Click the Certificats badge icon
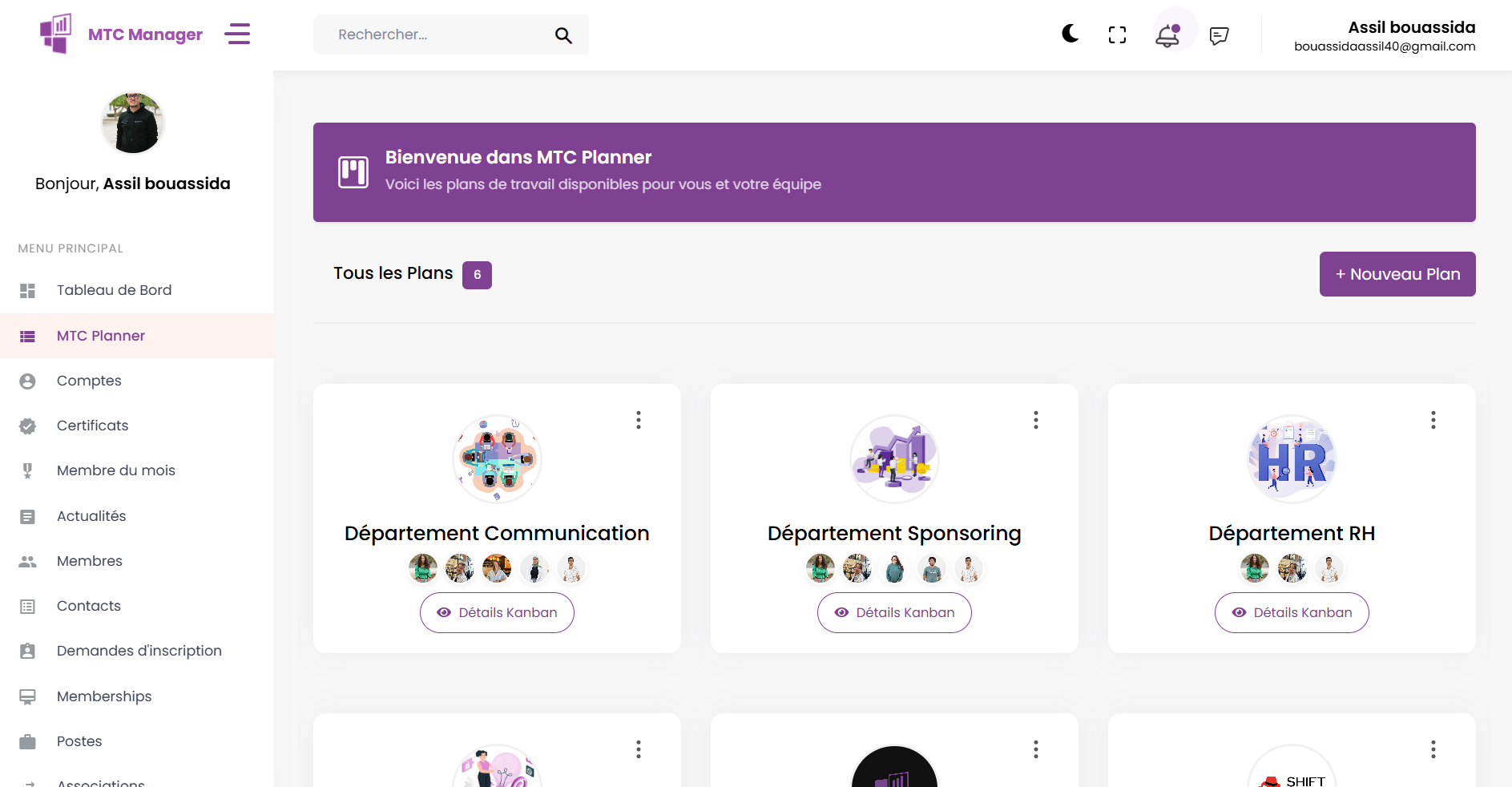 click(27, 426)
